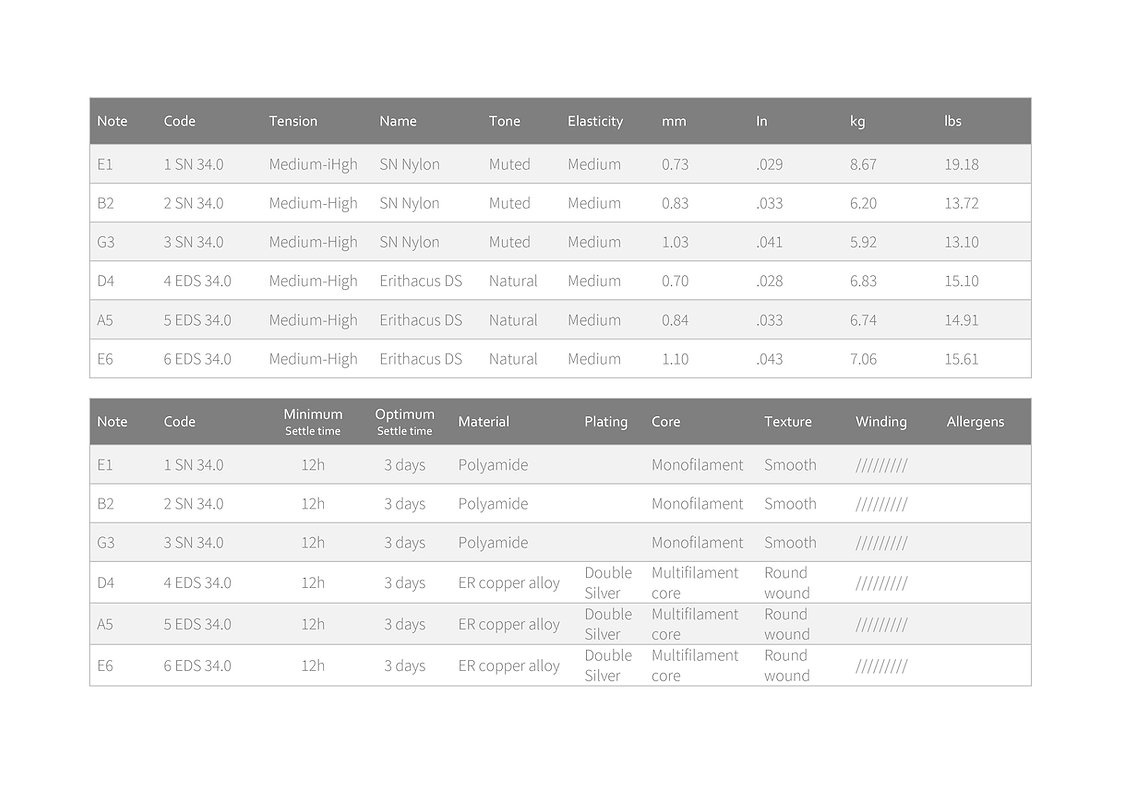Click the .043 inch value

coord(769,359)
